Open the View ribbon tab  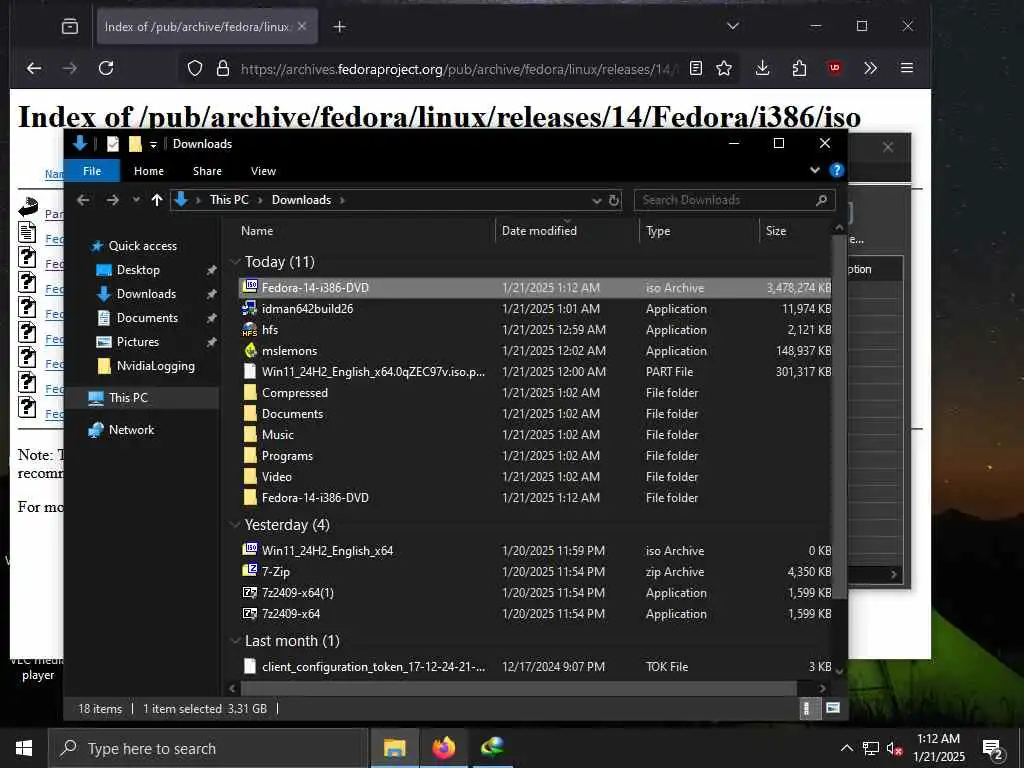[263, 170]
